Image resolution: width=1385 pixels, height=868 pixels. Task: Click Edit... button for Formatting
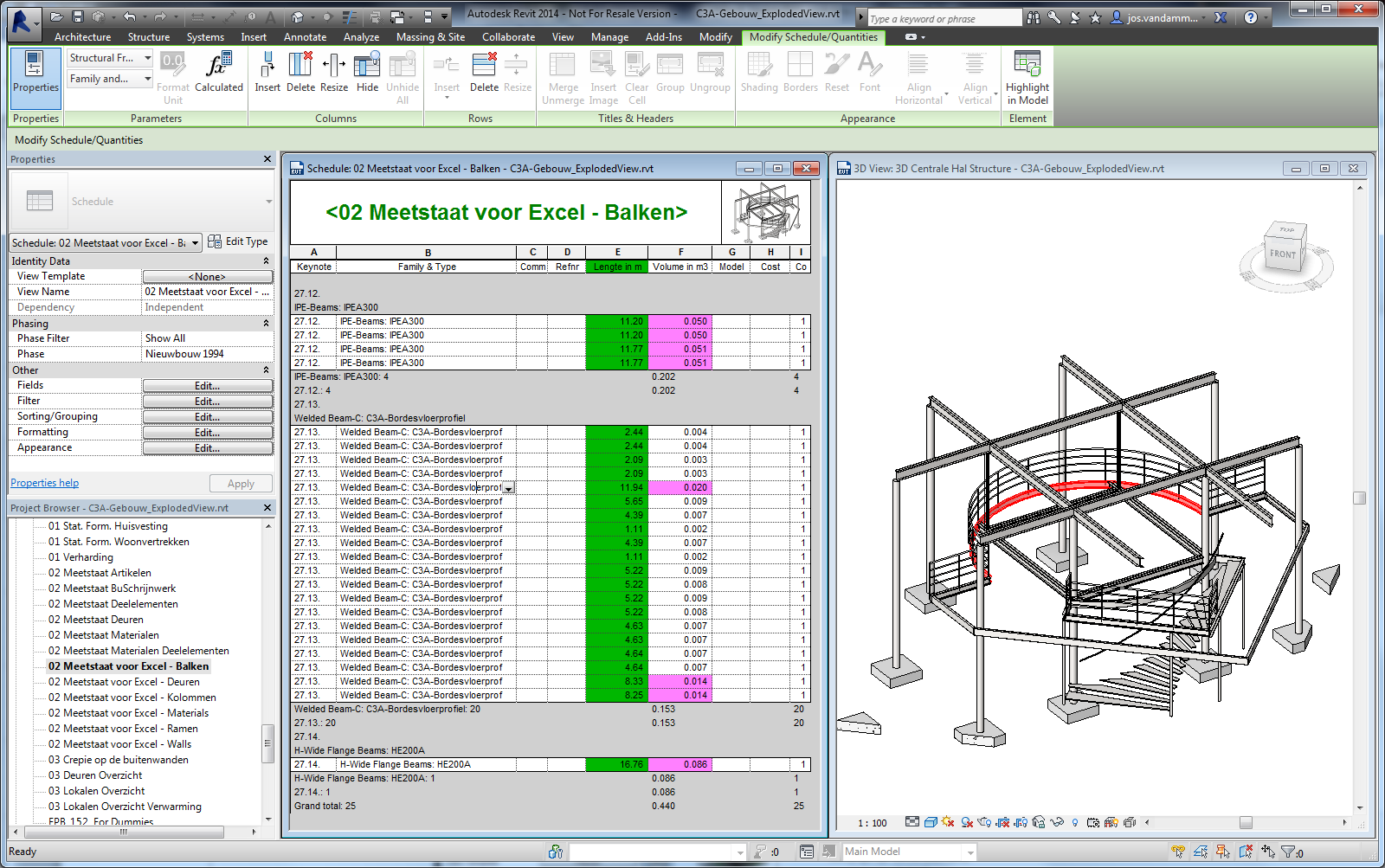pyautogui.click(x=208, y=433)
